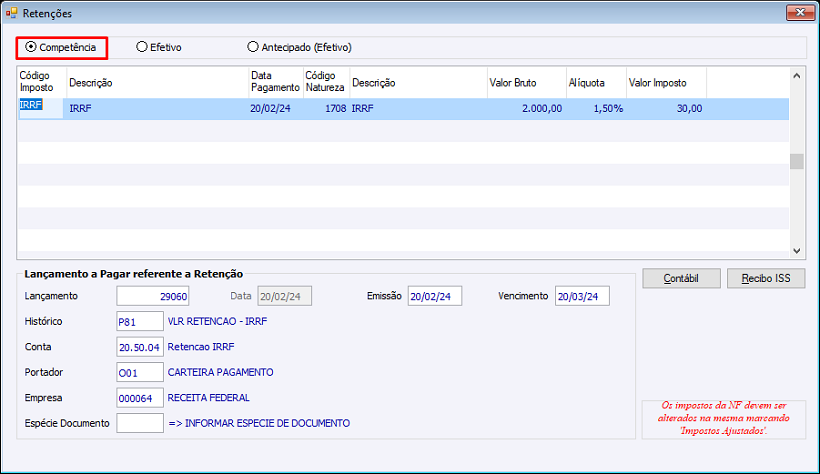Click the 20/02/24 payment date cell
Image resolution: width=820 pixels, height=474 pixels.
pos(276,108)
